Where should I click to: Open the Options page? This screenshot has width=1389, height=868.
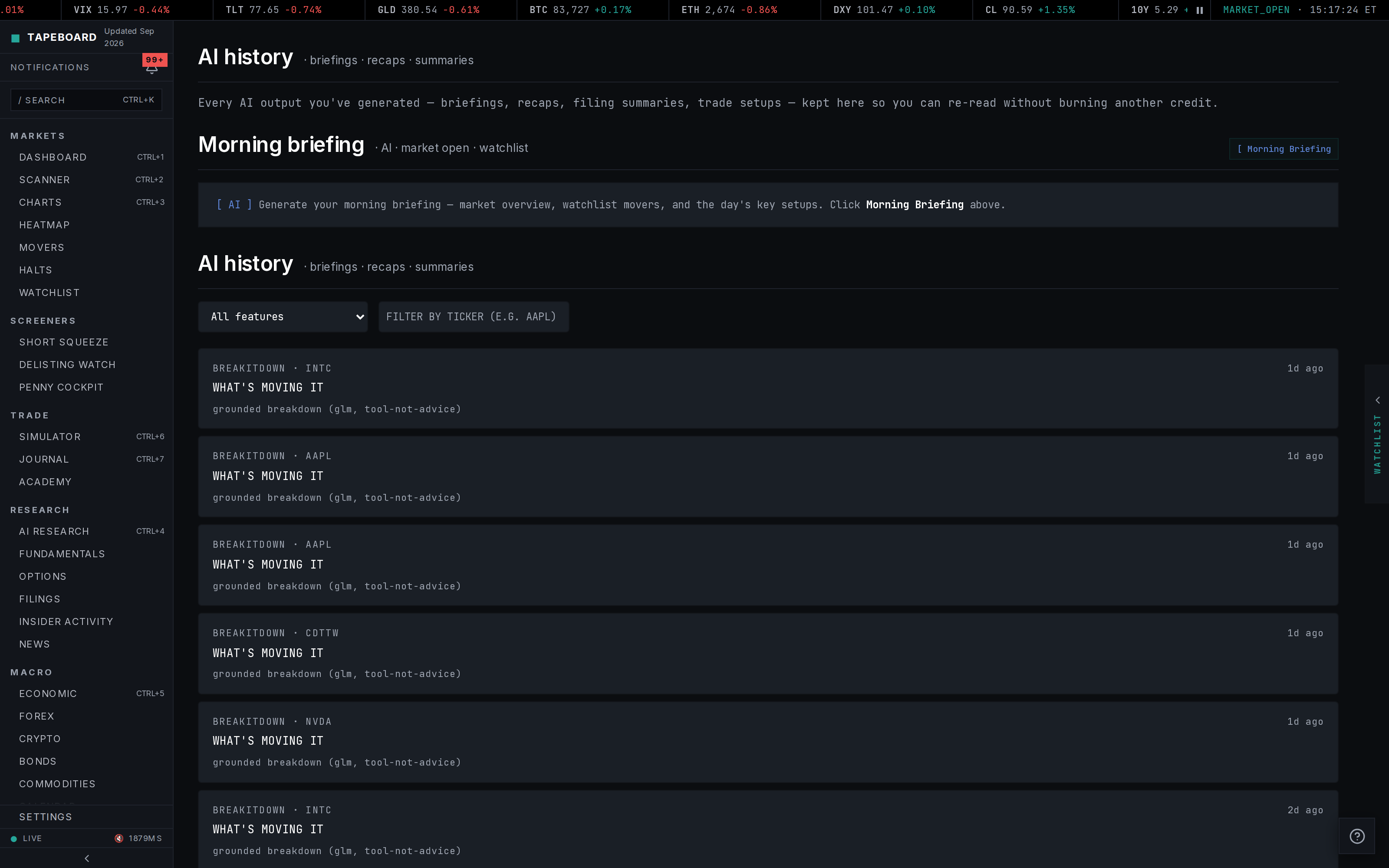click(x=87, y=576)
